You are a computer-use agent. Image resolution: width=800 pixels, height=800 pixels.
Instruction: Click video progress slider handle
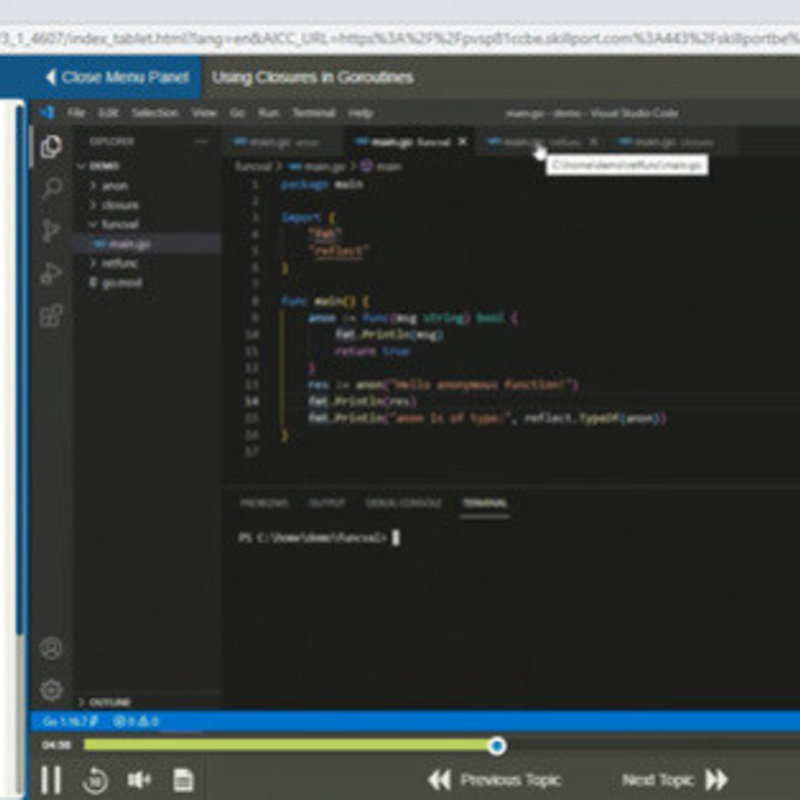point(496,746)
